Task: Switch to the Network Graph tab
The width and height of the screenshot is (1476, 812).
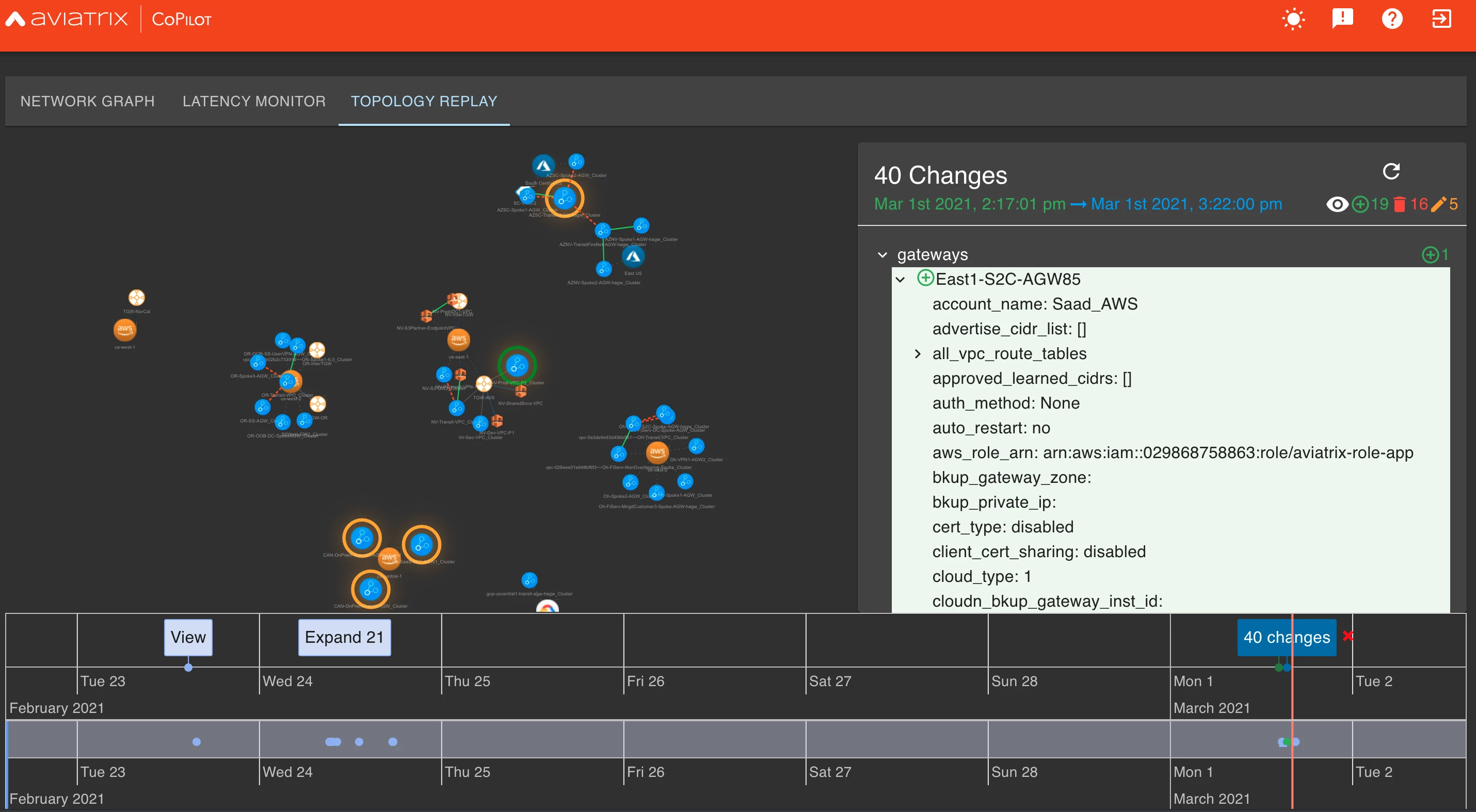Action: point(88,101)
